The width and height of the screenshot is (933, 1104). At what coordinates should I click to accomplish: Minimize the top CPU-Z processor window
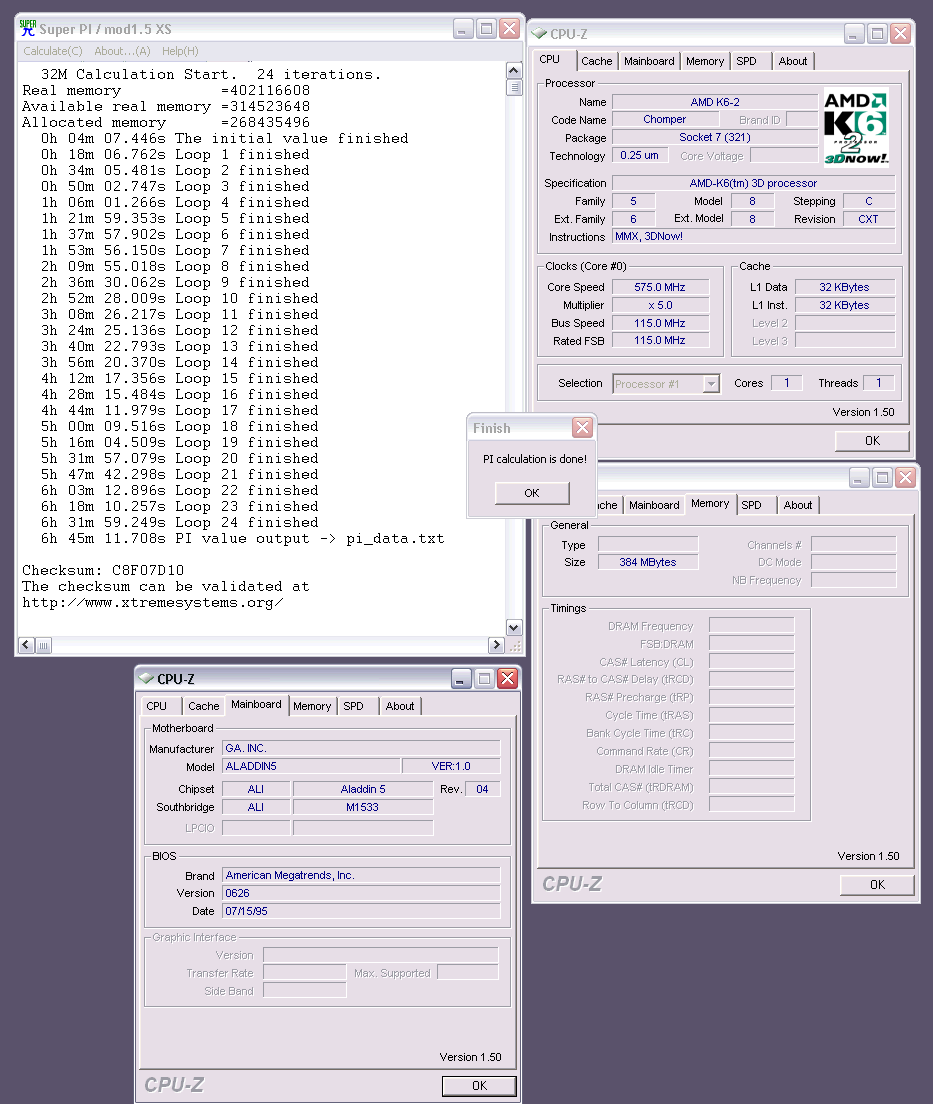853,33
